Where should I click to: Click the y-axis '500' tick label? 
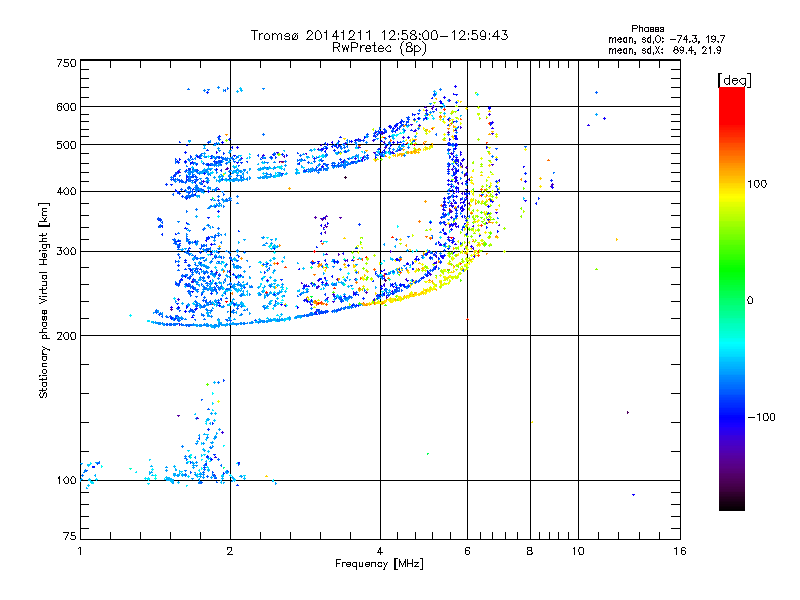pos(66,145)
